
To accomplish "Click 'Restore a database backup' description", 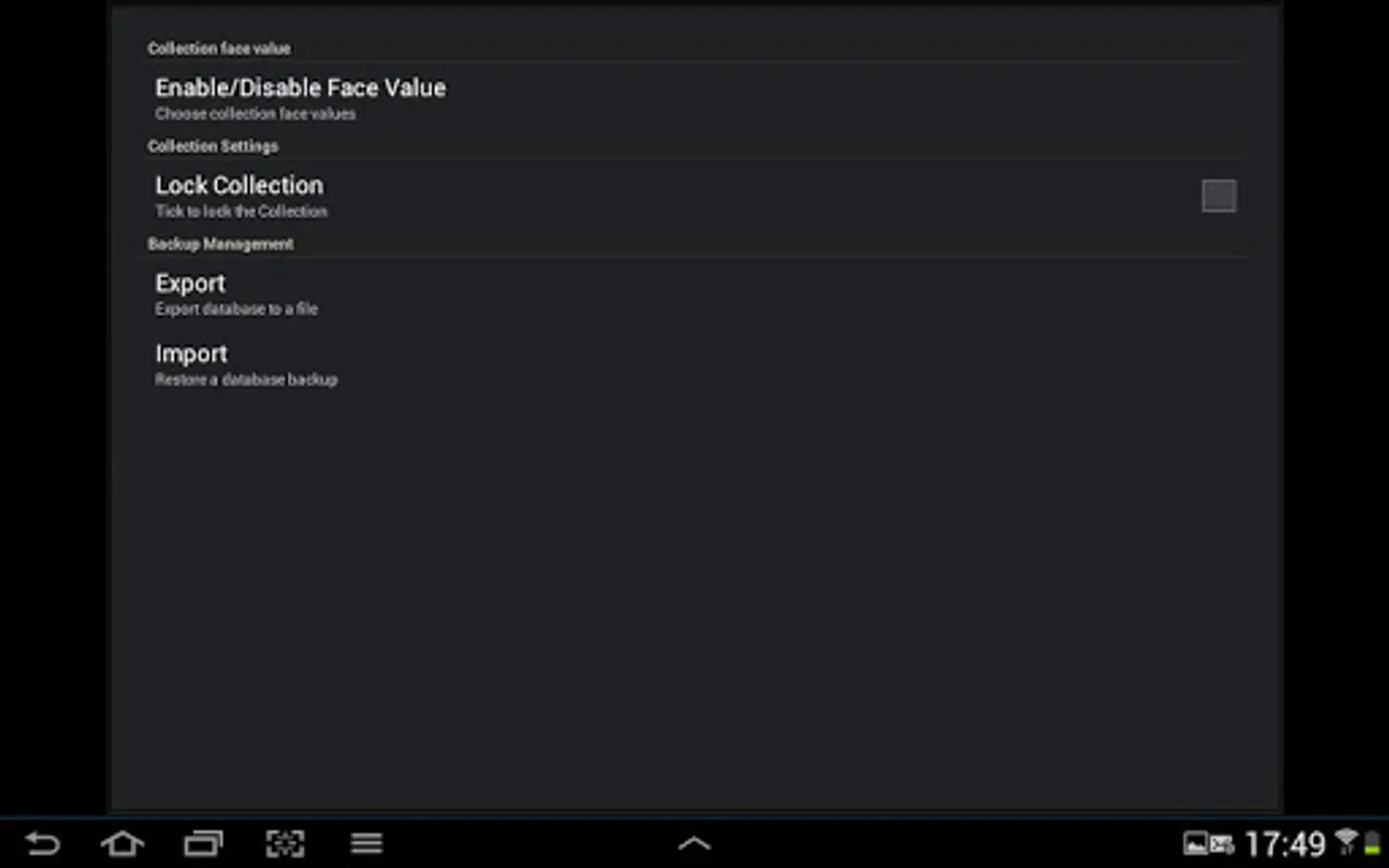I will pos(246,380).
